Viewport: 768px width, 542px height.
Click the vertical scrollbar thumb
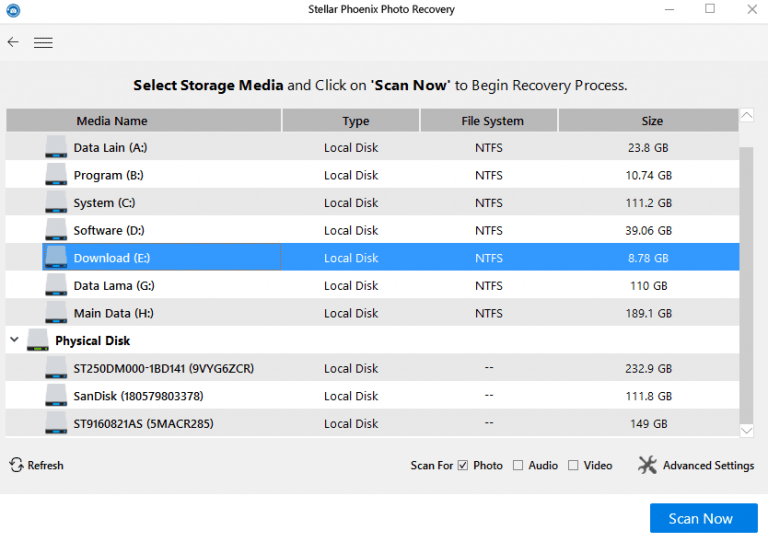pos(746,284)
